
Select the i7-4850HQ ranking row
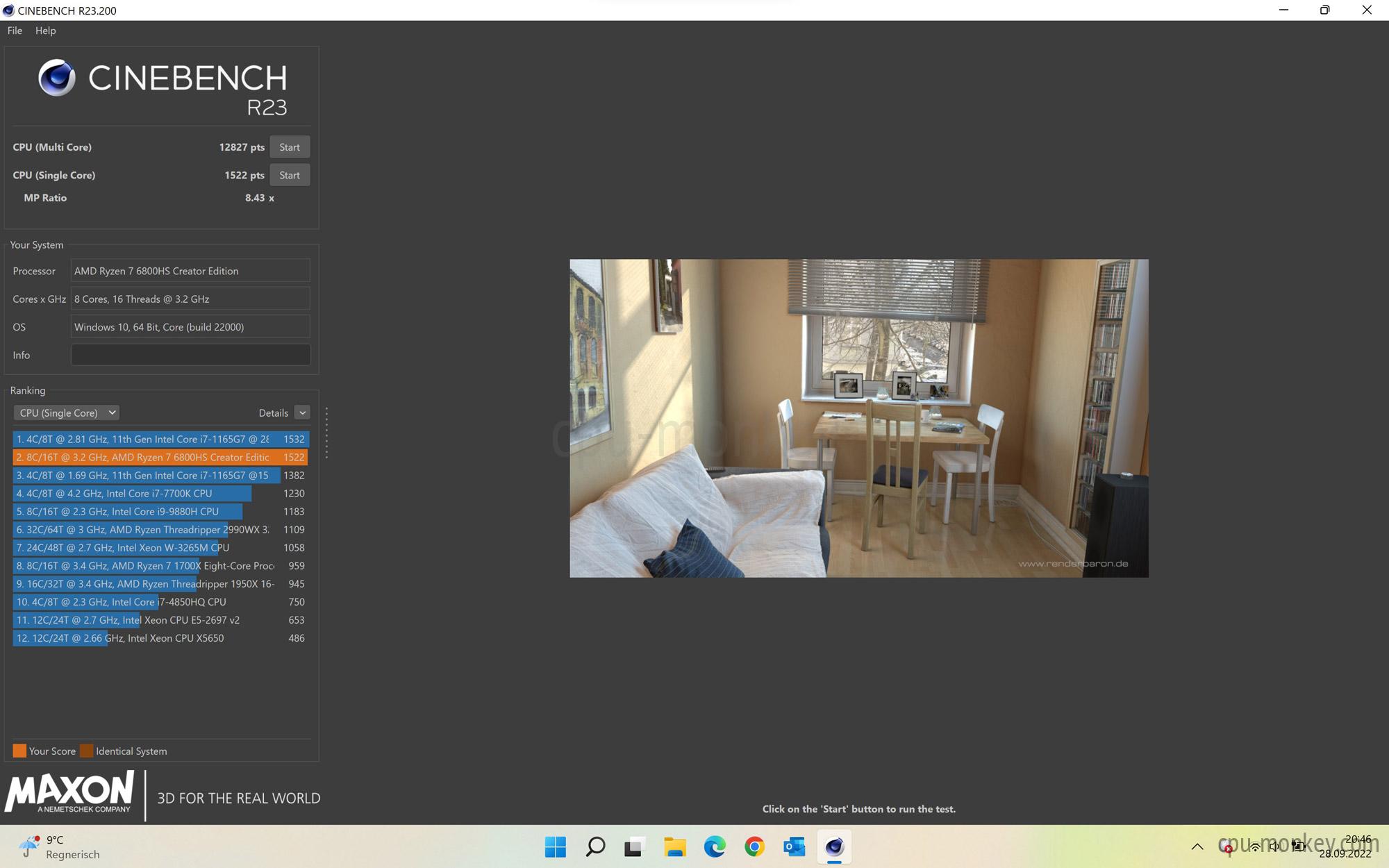pos(160,601)
